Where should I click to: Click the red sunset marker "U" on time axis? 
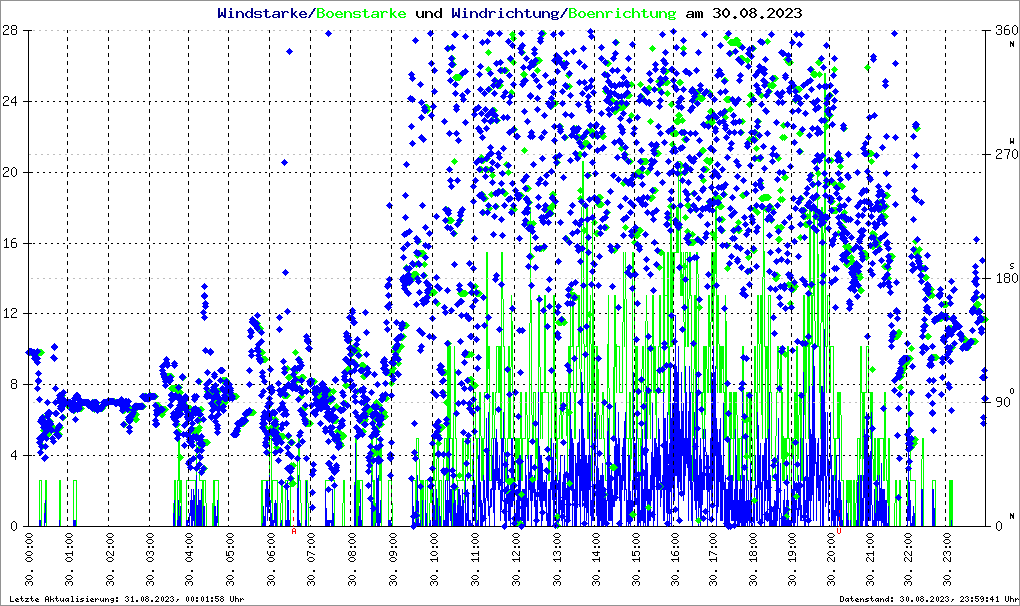838,531
